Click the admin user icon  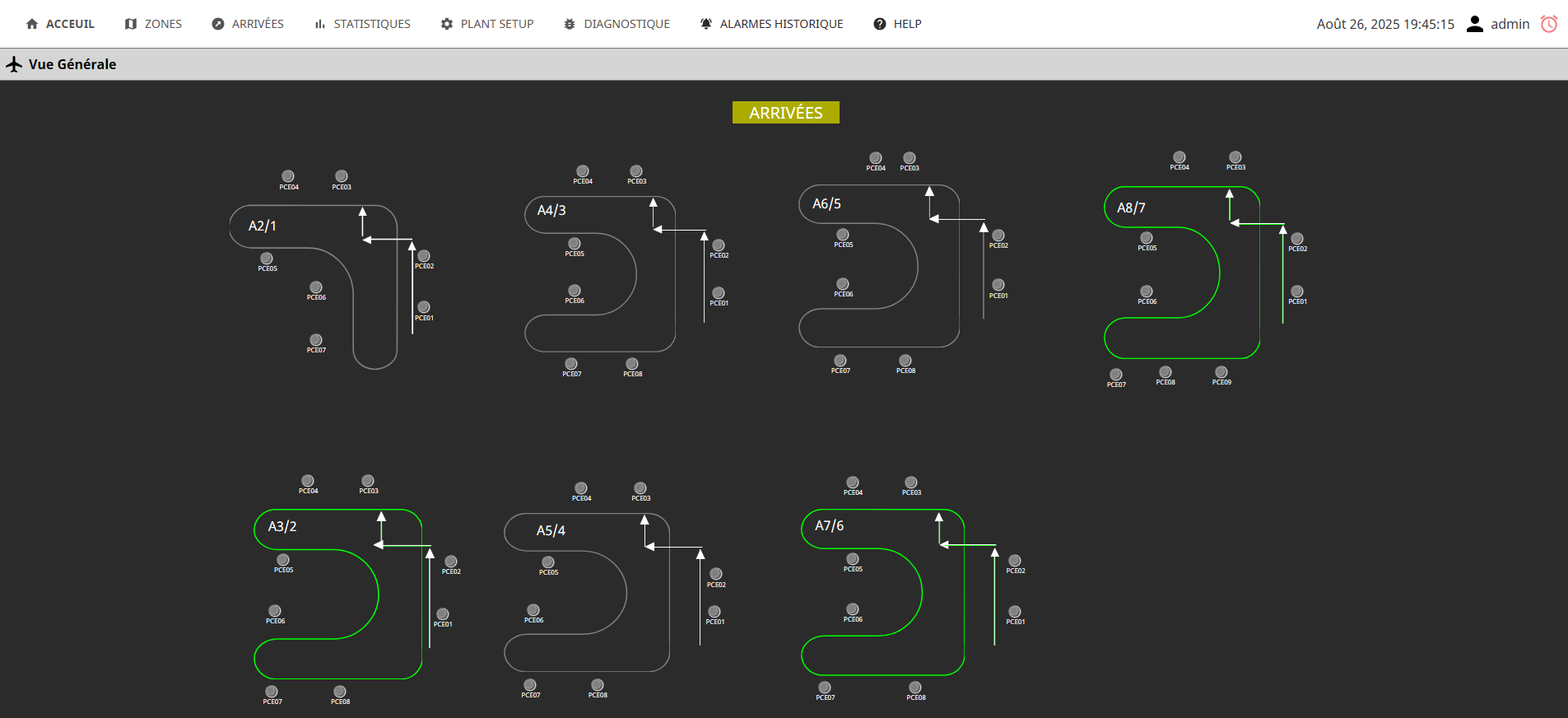coord(1475,24)
